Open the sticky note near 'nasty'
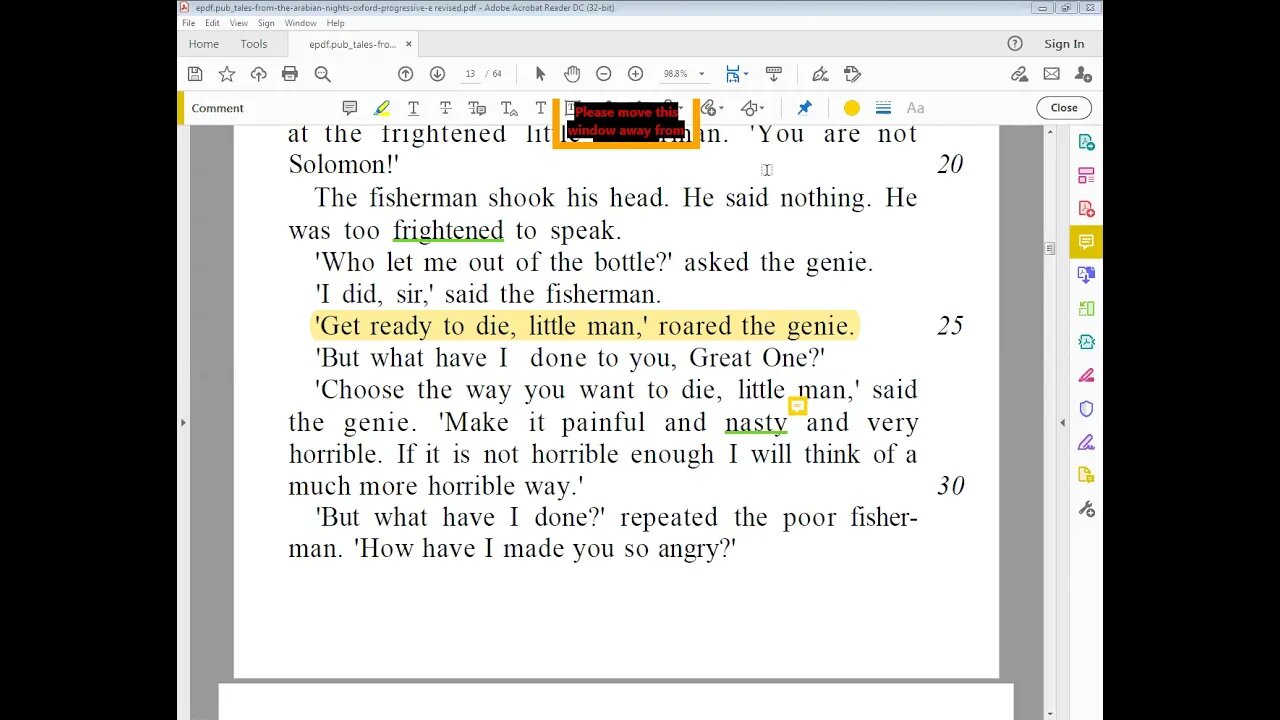Viewport: 1280px width, 720px height. click(x=797, y=406)
